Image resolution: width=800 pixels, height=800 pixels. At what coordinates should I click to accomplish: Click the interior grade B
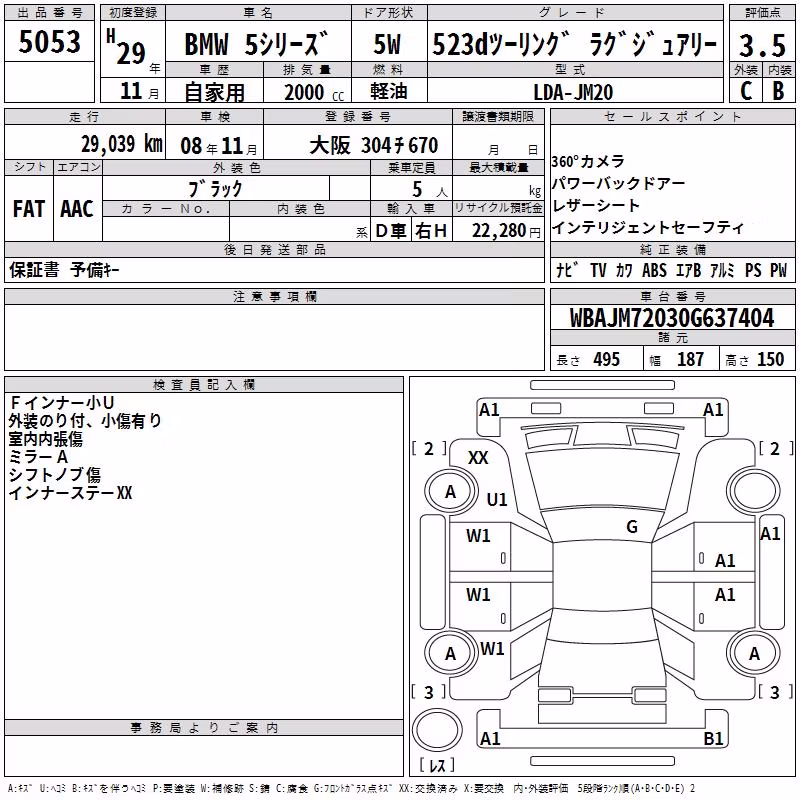[x=779, y=91]
